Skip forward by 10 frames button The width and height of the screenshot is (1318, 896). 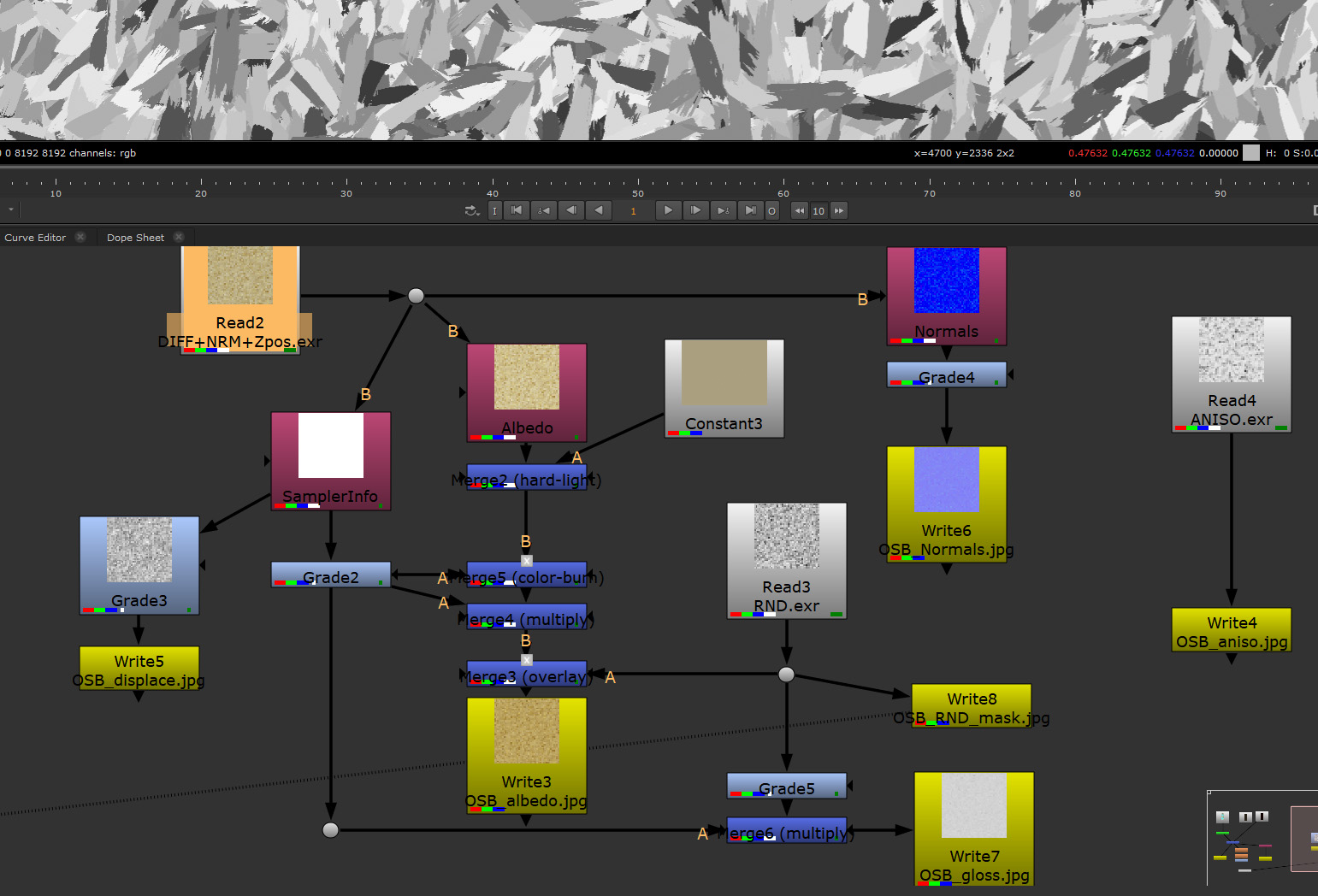click(838, 210)
